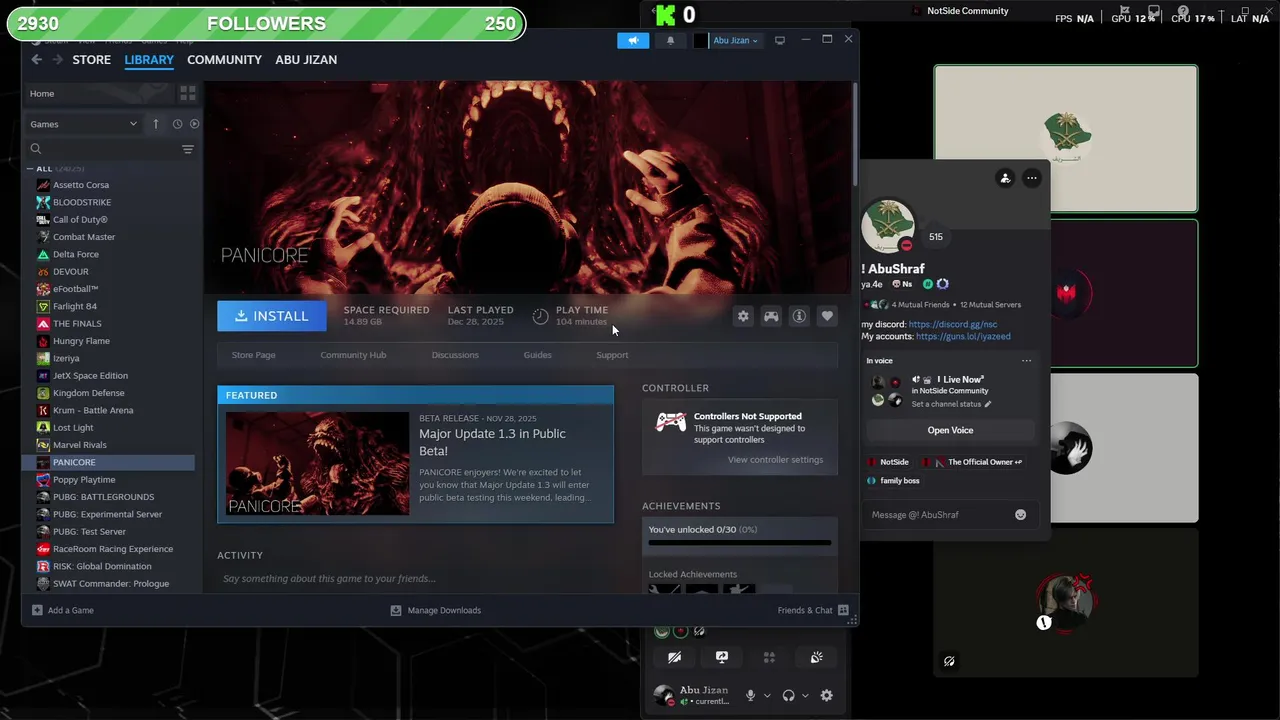Image resolution: width=1280 pixels, height=720 pixels.
Task: Open Discord user settings gear
Action: 826,695
